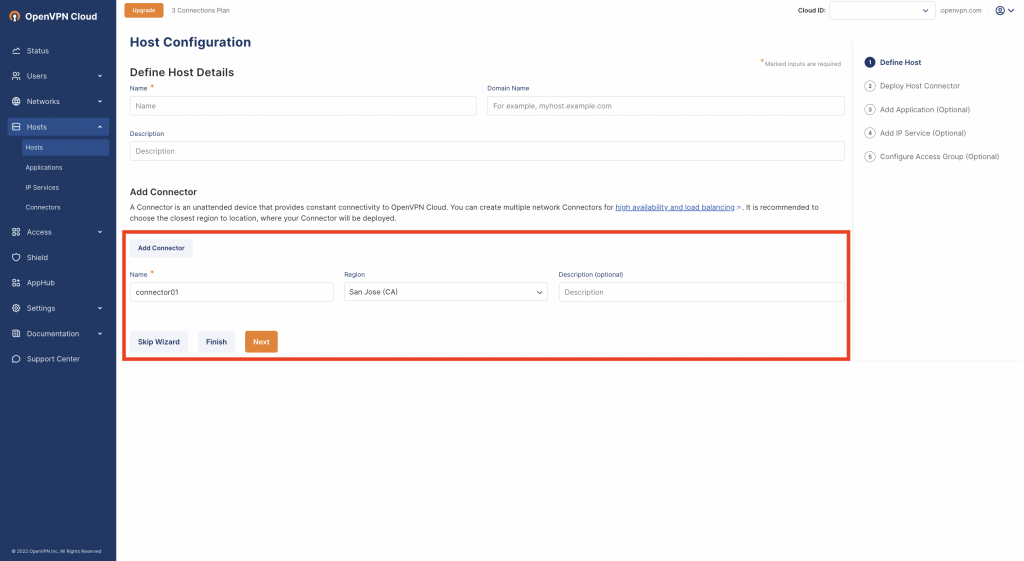The width and height of the screenshot is (1024, 561).
Task: Click the step 4 circle icon
Action: tap(870, 133)
